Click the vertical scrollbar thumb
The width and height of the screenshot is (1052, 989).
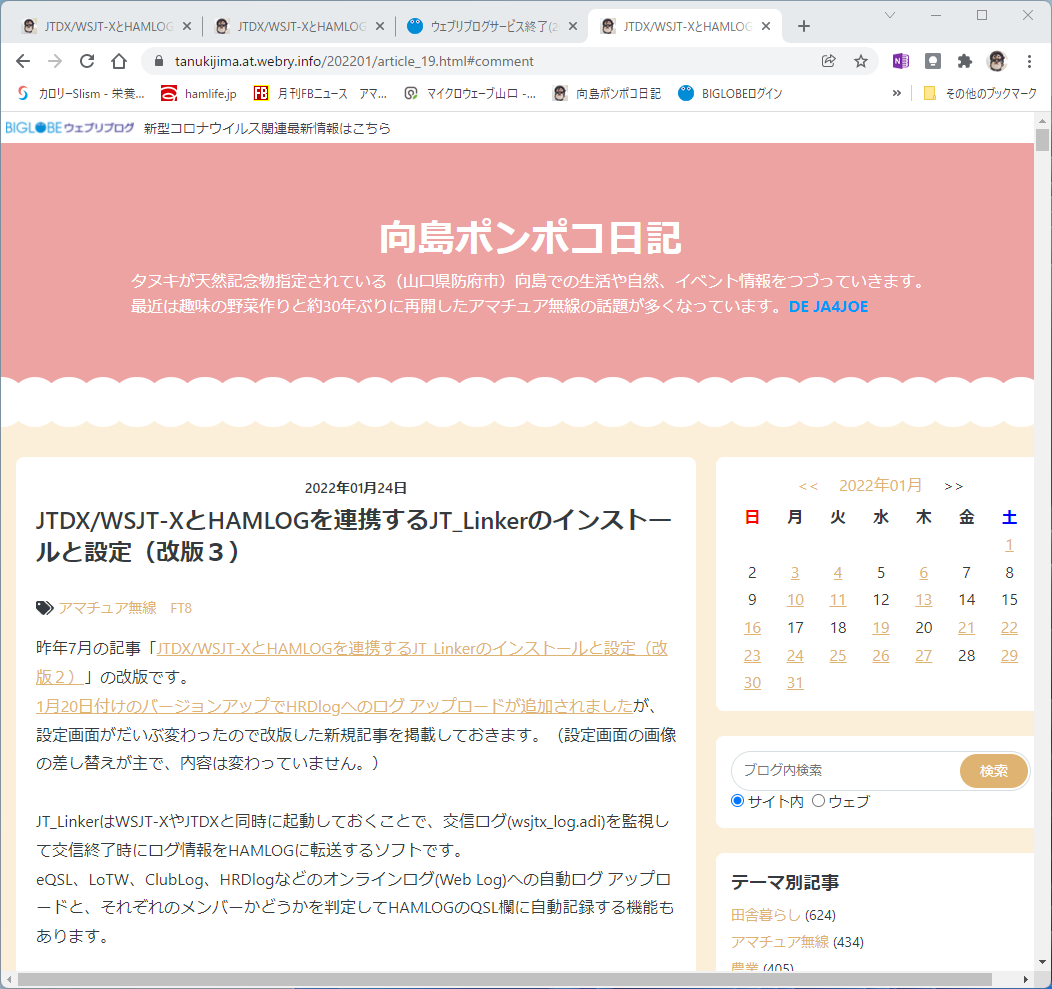1042,140
